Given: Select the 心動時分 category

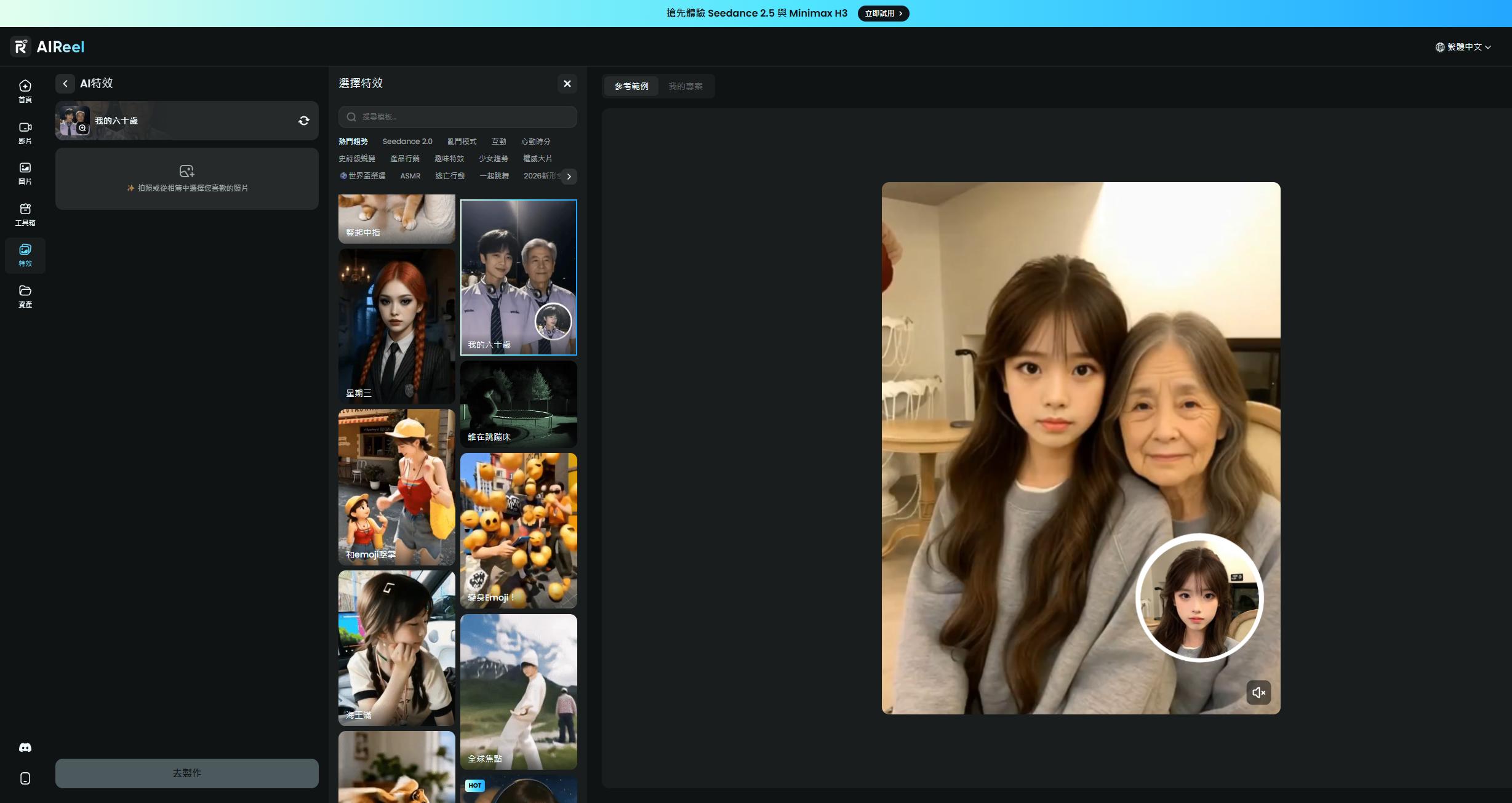Looking at the screenshot, I should tap(536, 142).
